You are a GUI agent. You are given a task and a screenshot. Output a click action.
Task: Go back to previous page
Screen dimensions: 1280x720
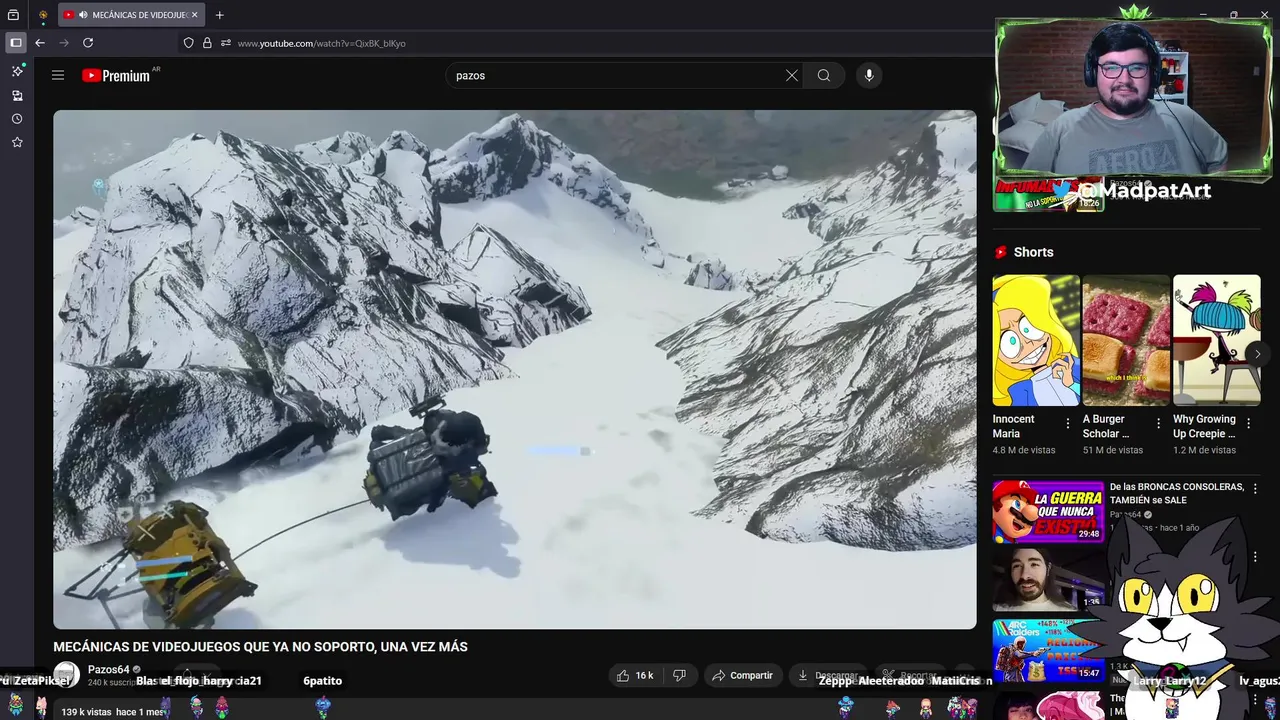click(40, 43)
